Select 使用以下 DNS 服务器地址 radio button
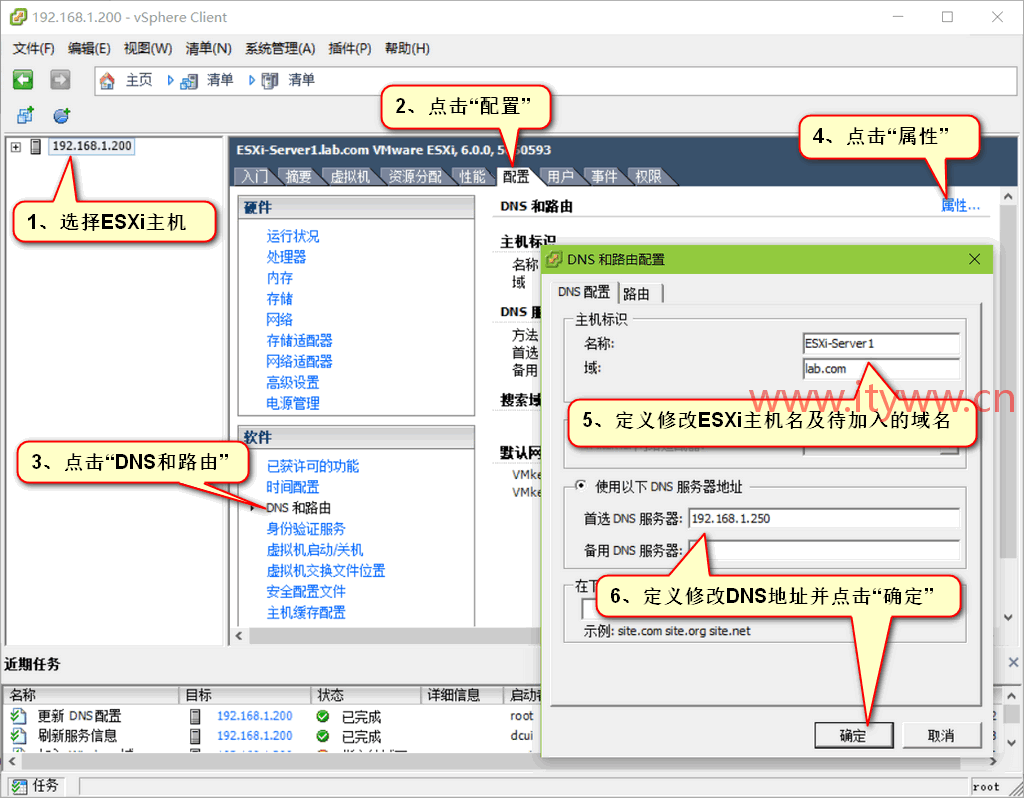1024x798 pixels. click(580, 485)
